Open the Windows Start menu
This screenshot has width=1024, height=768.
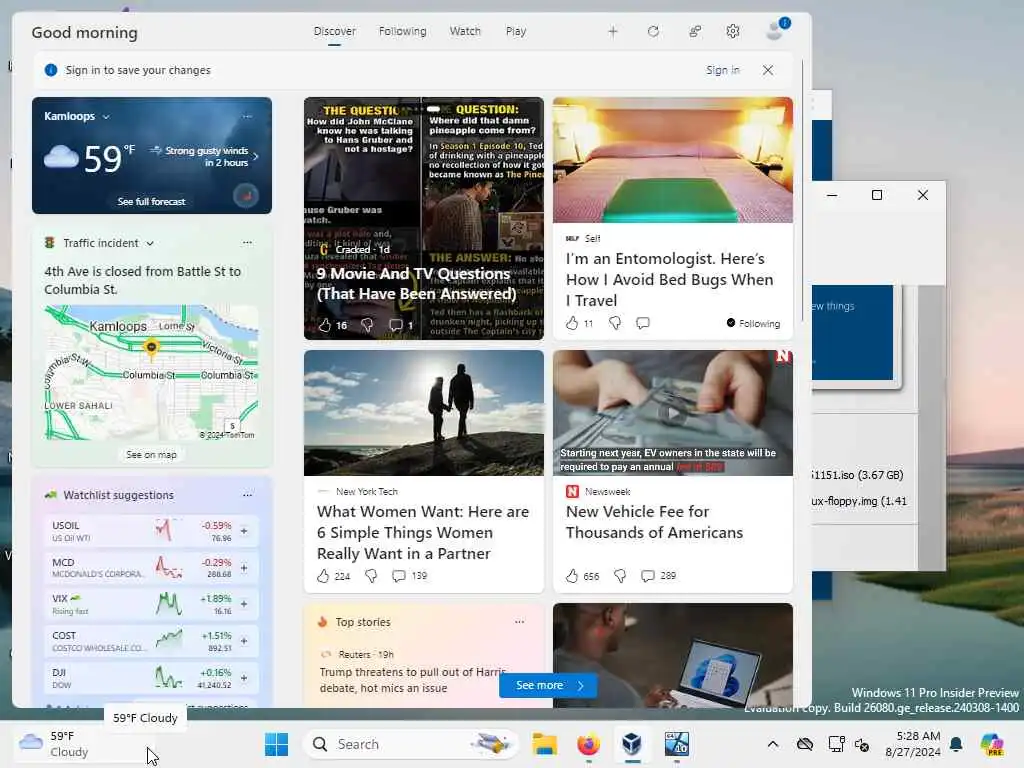(276, 744)
